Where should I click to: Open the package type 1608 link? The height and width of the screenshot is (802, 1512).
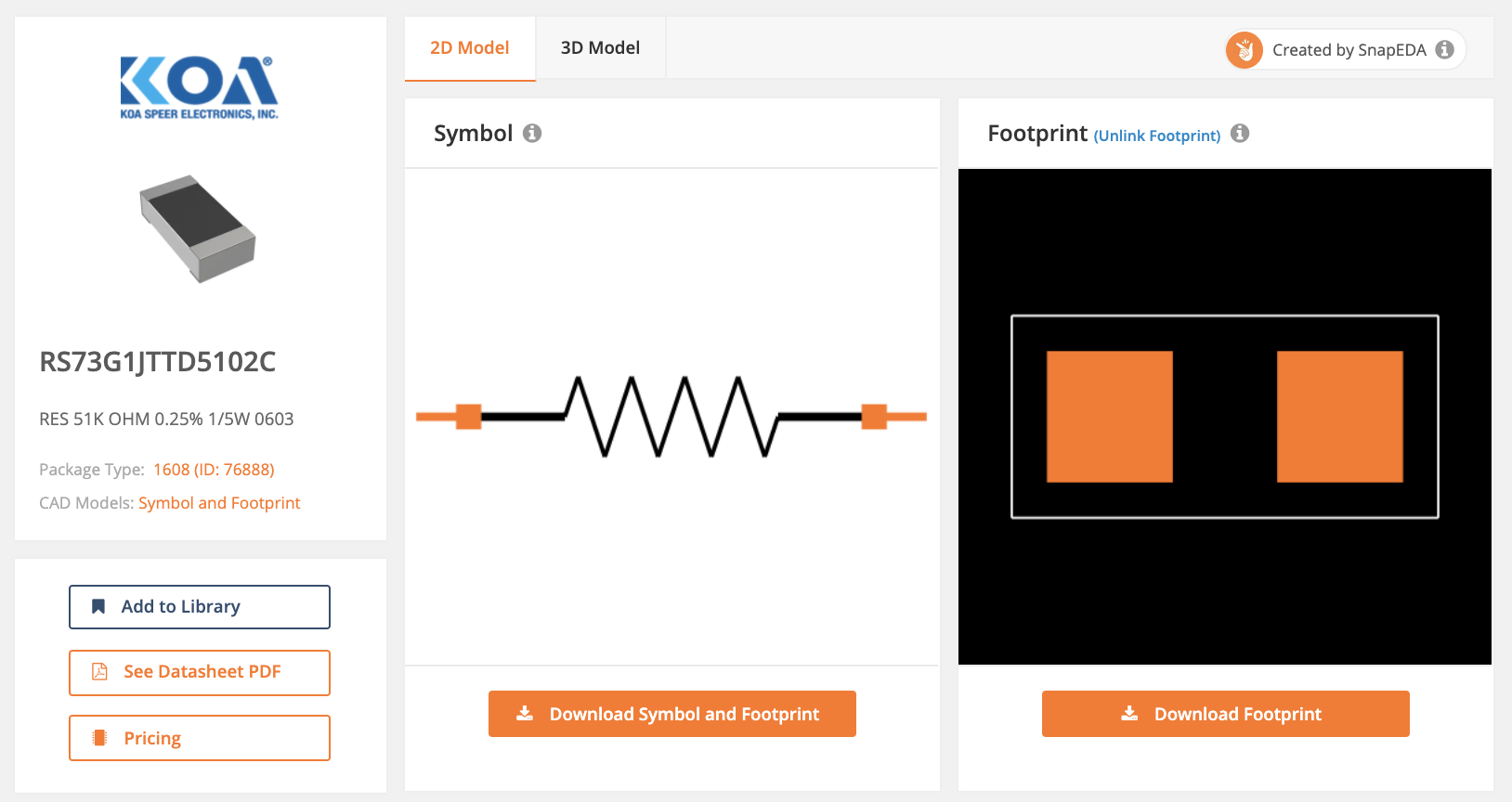(213, 470)
